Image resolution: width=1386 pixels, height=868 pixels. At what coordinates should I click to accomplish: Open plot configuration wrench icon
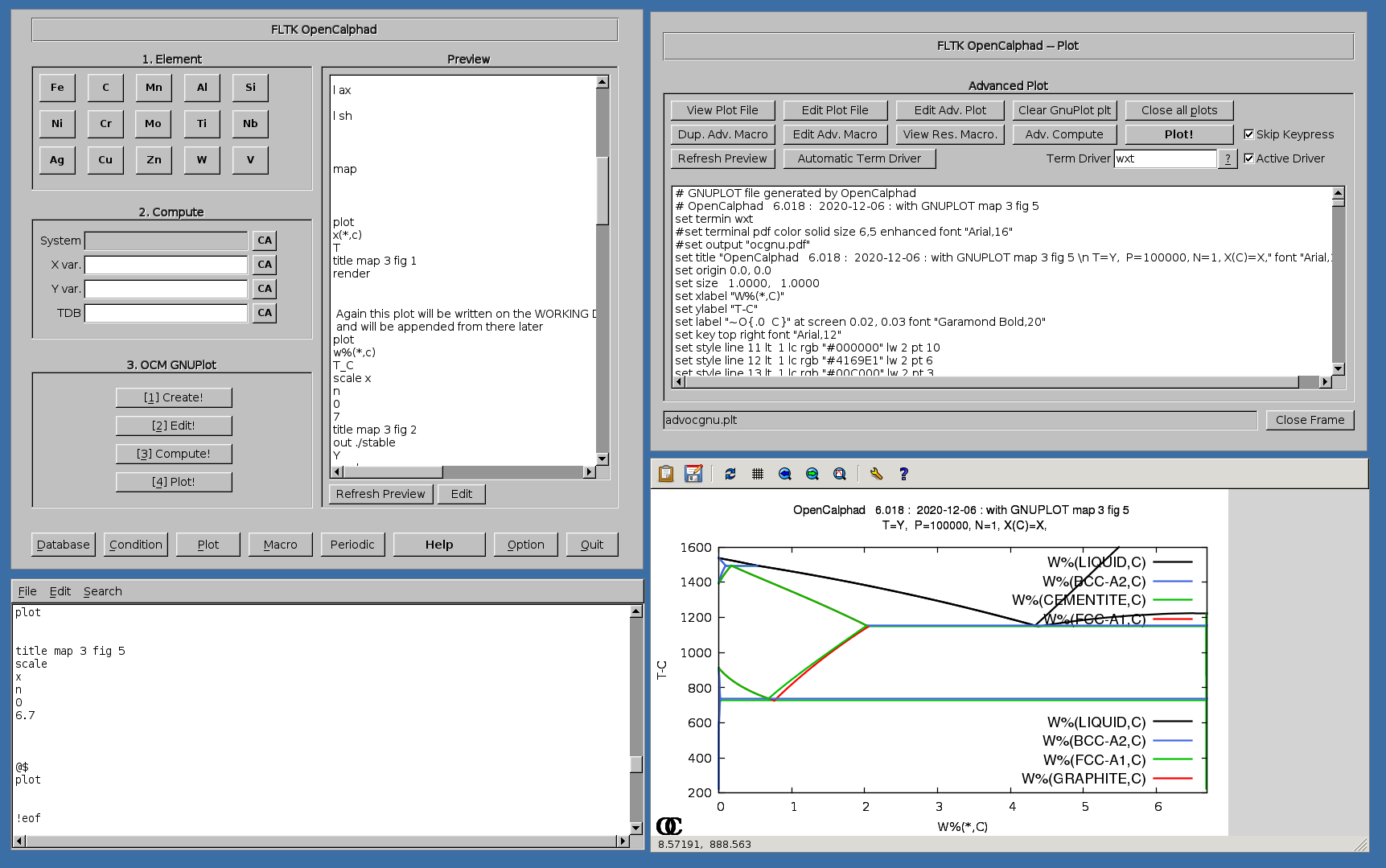876,474
